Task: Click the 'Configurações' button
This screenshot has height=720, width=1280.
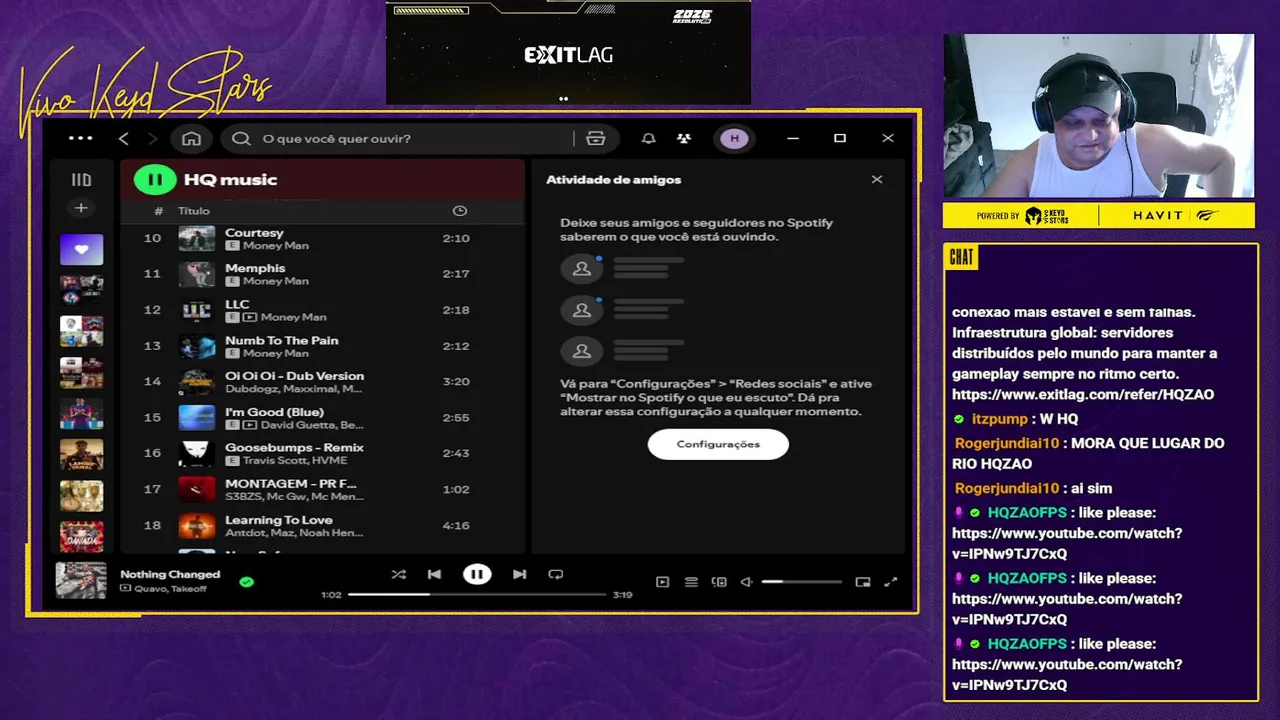Action: [718, 444]
